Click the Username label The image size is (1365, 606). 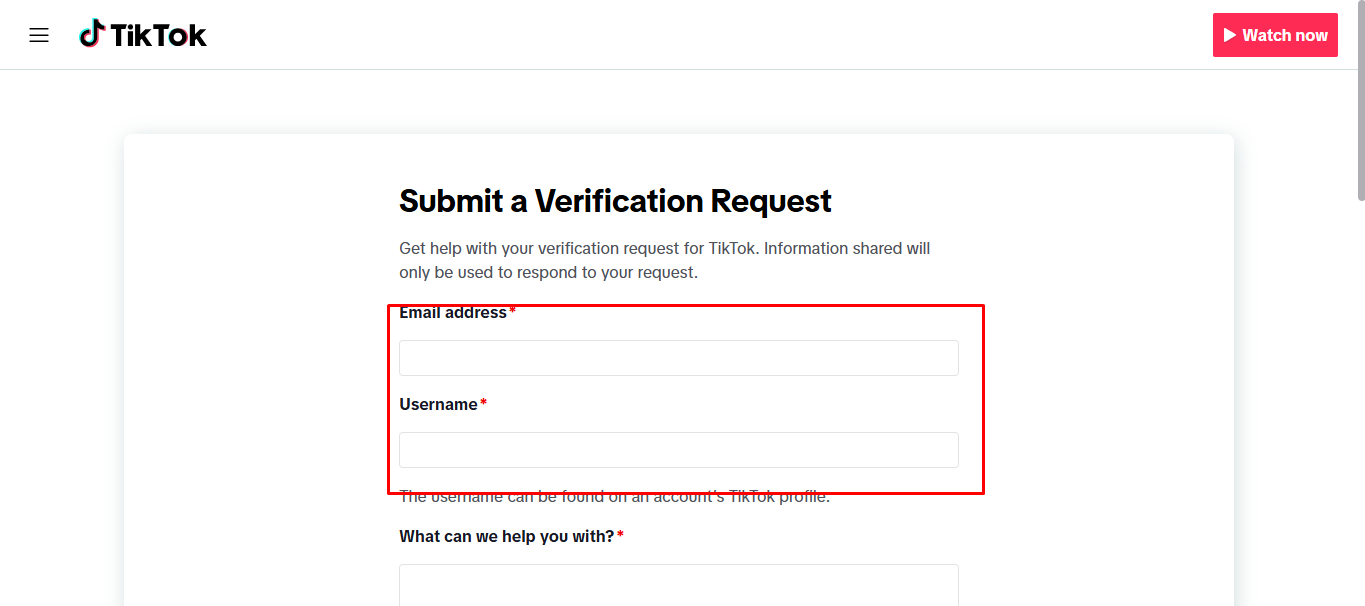click(438, 404)
